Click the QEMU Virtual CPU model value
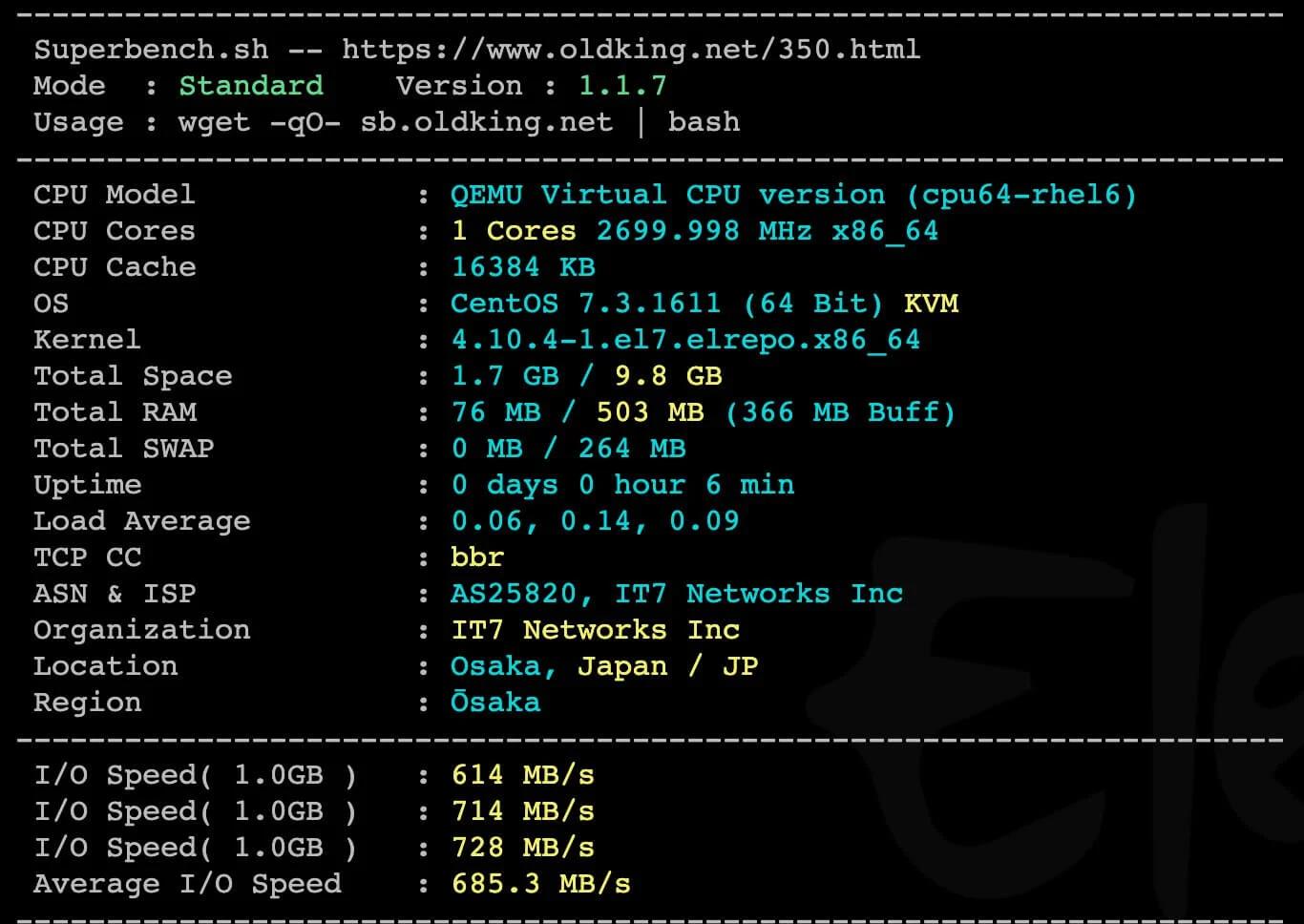The width and height of the screenshot is (1304, 924). coord(793,195)
